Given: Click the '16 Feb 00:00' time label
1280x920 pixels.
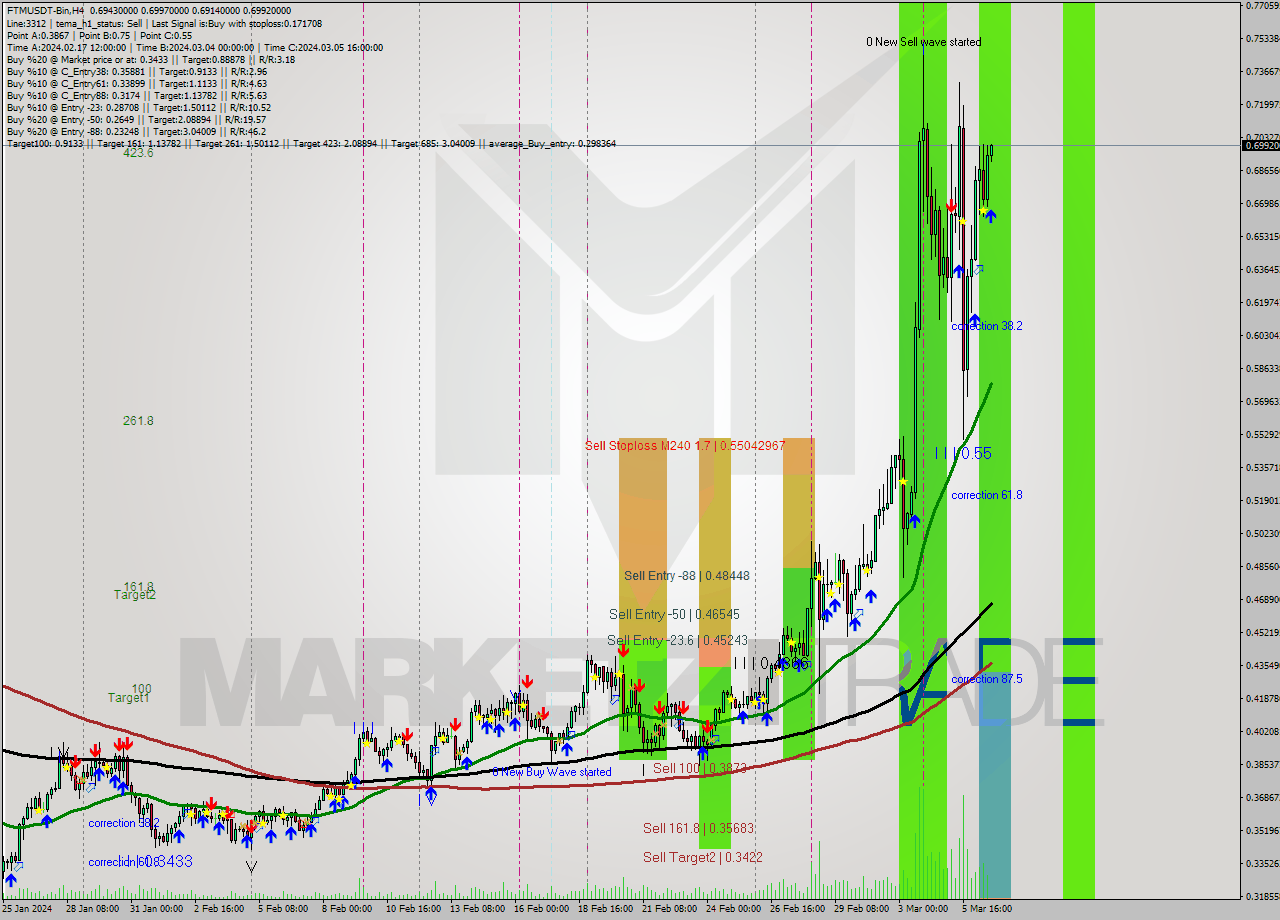Looking at the screenshot, I should (x=542, y=909).
